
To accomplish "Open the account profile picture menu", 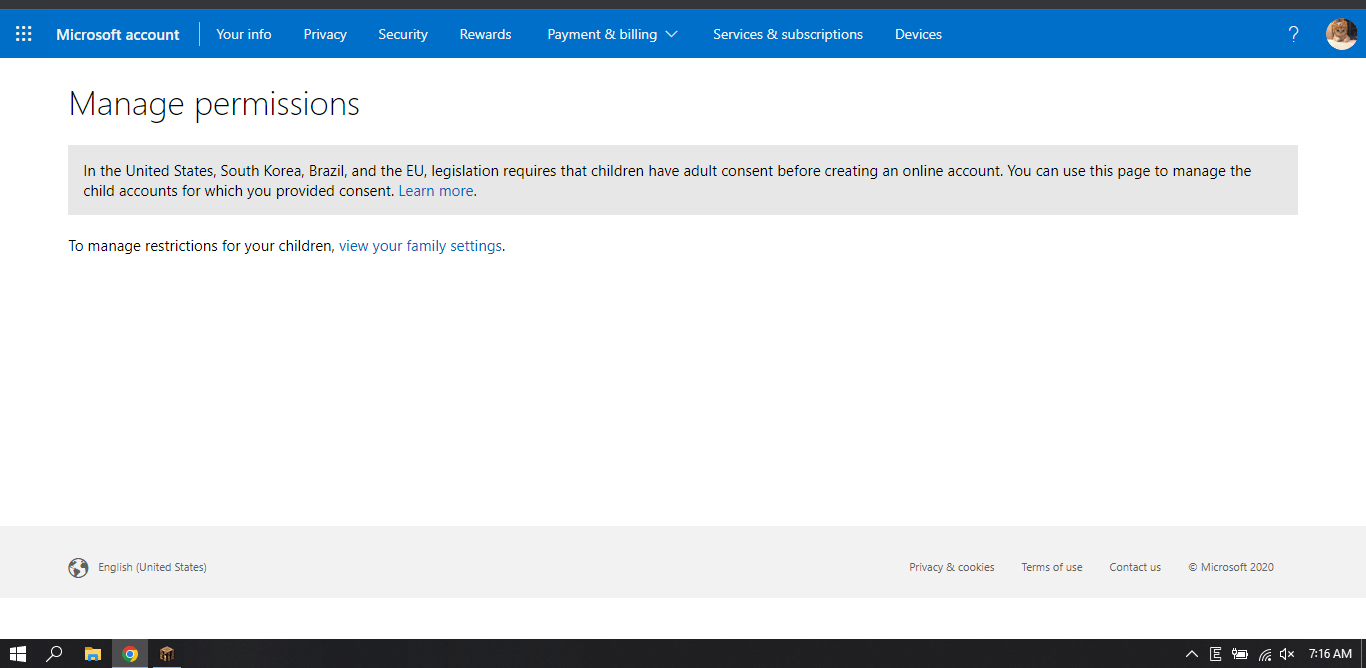I will click(1341, 34).
